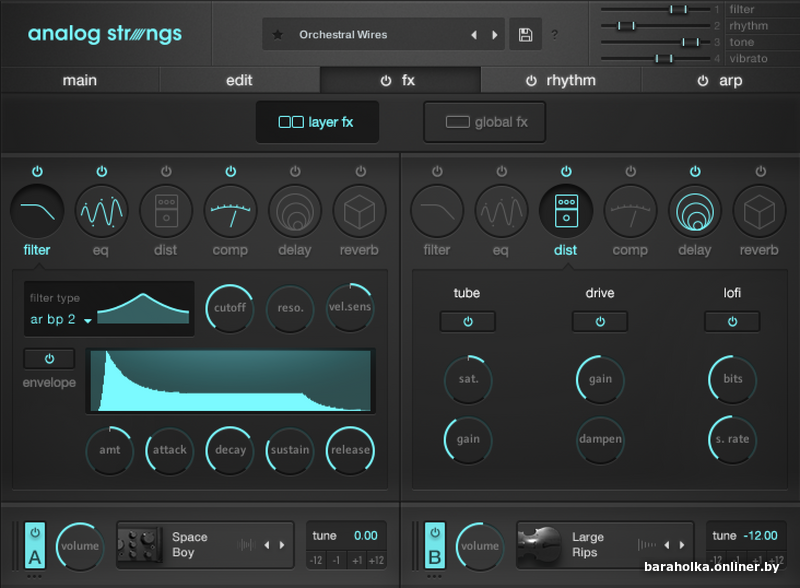Toggle the lofi power button
The width and height of the screenshot is (800, 588).
coord(732,321)
